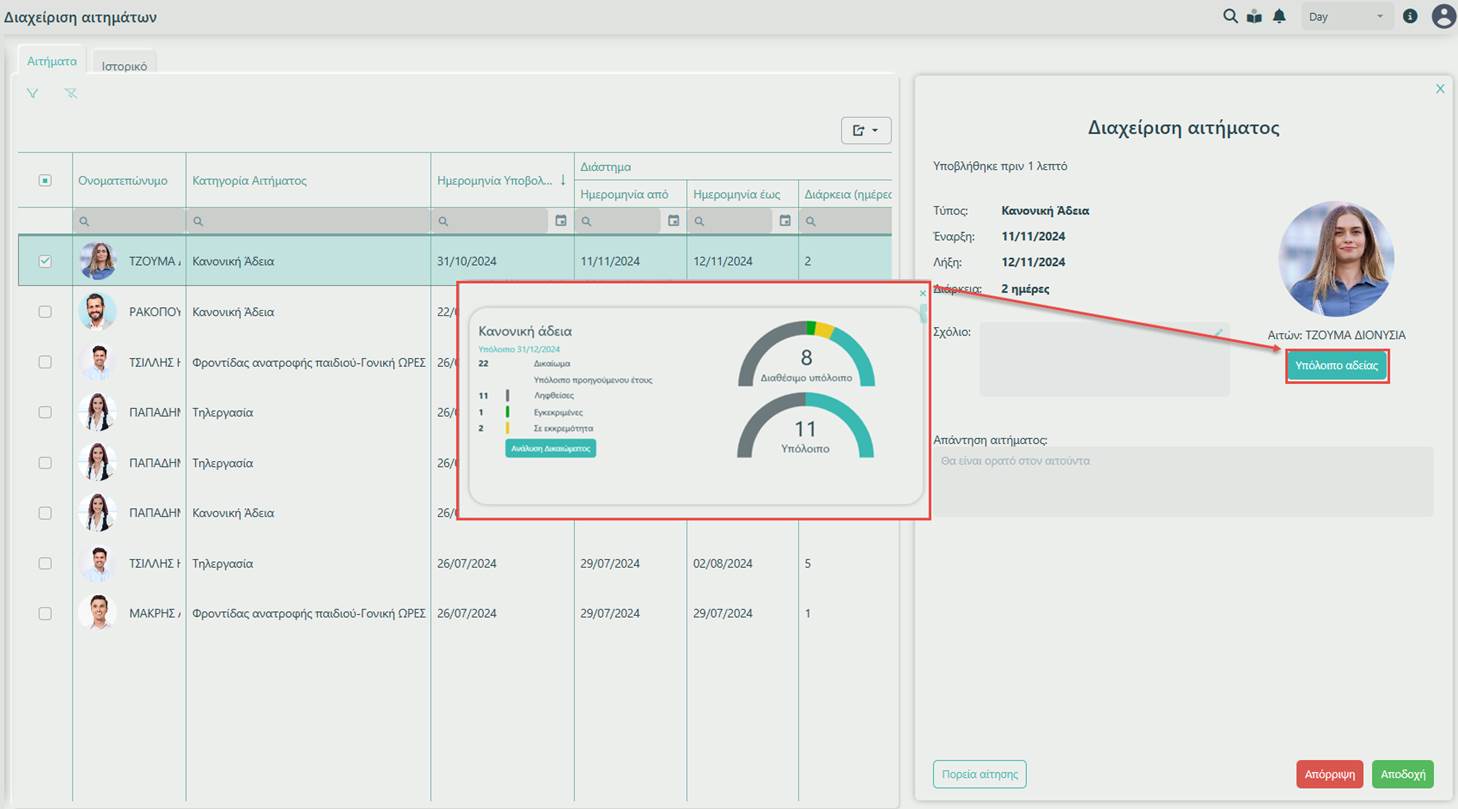Open the filter icon above the requests table
The width and height of the screenshot is (1458, 809).
(x=33, y=93)
